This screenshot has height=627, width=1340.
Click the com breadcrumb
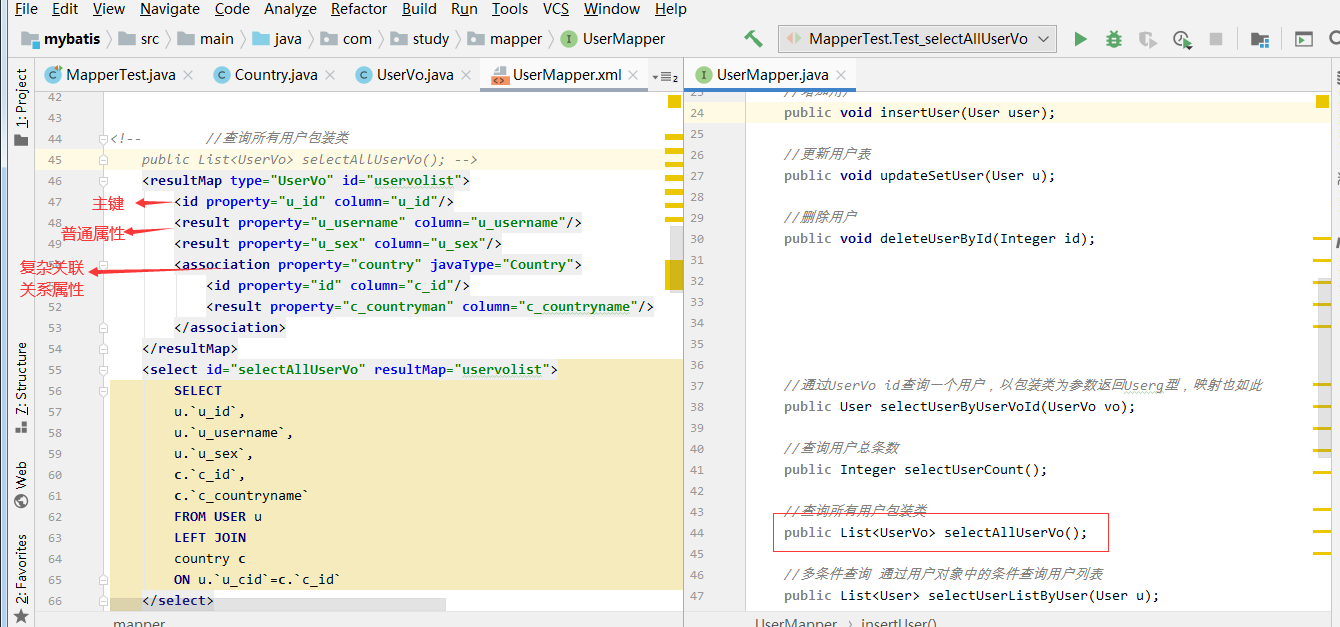click(x=346, y=39)
